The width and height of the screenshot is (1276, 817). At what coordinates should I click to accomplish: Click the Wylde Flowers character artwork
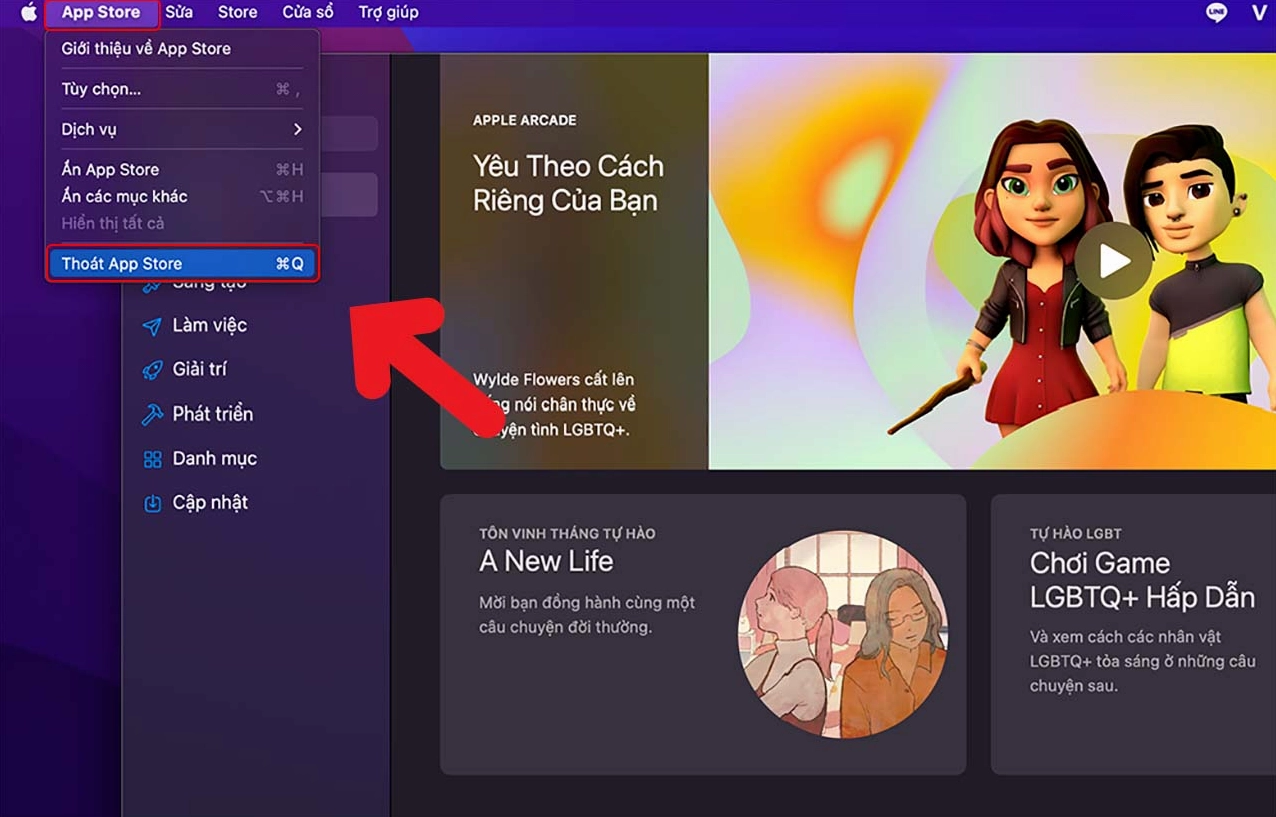992,261
